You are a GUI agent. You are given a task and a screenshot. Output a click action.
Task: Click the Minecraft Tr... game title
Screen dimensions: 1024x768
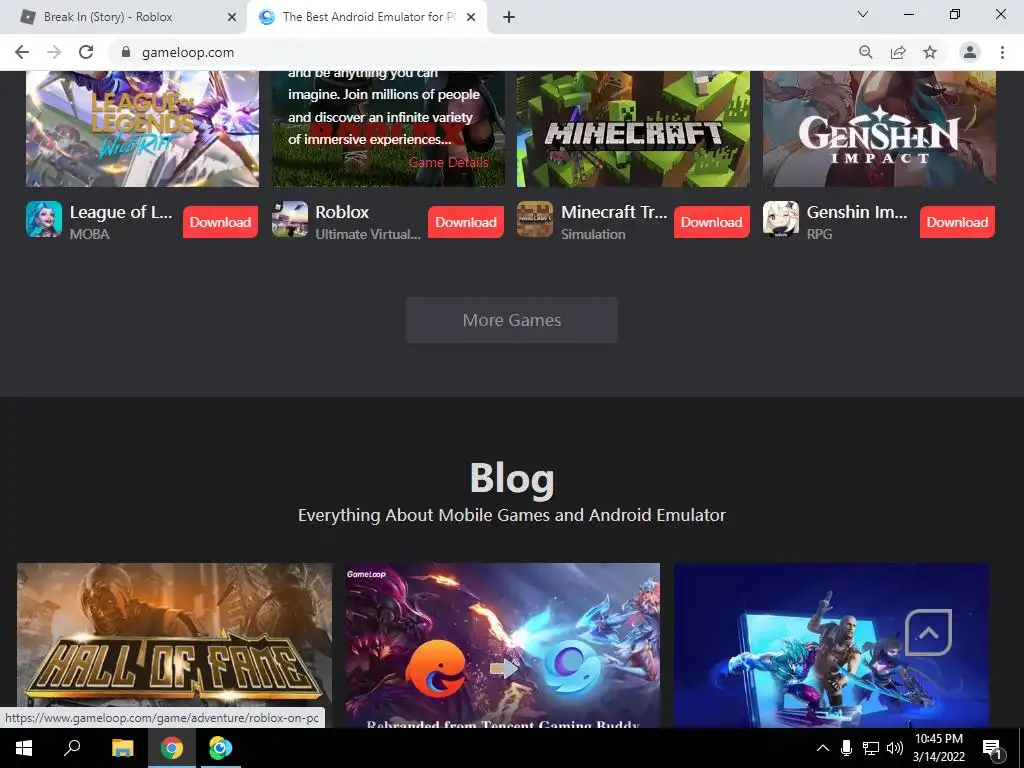[614, 212]
